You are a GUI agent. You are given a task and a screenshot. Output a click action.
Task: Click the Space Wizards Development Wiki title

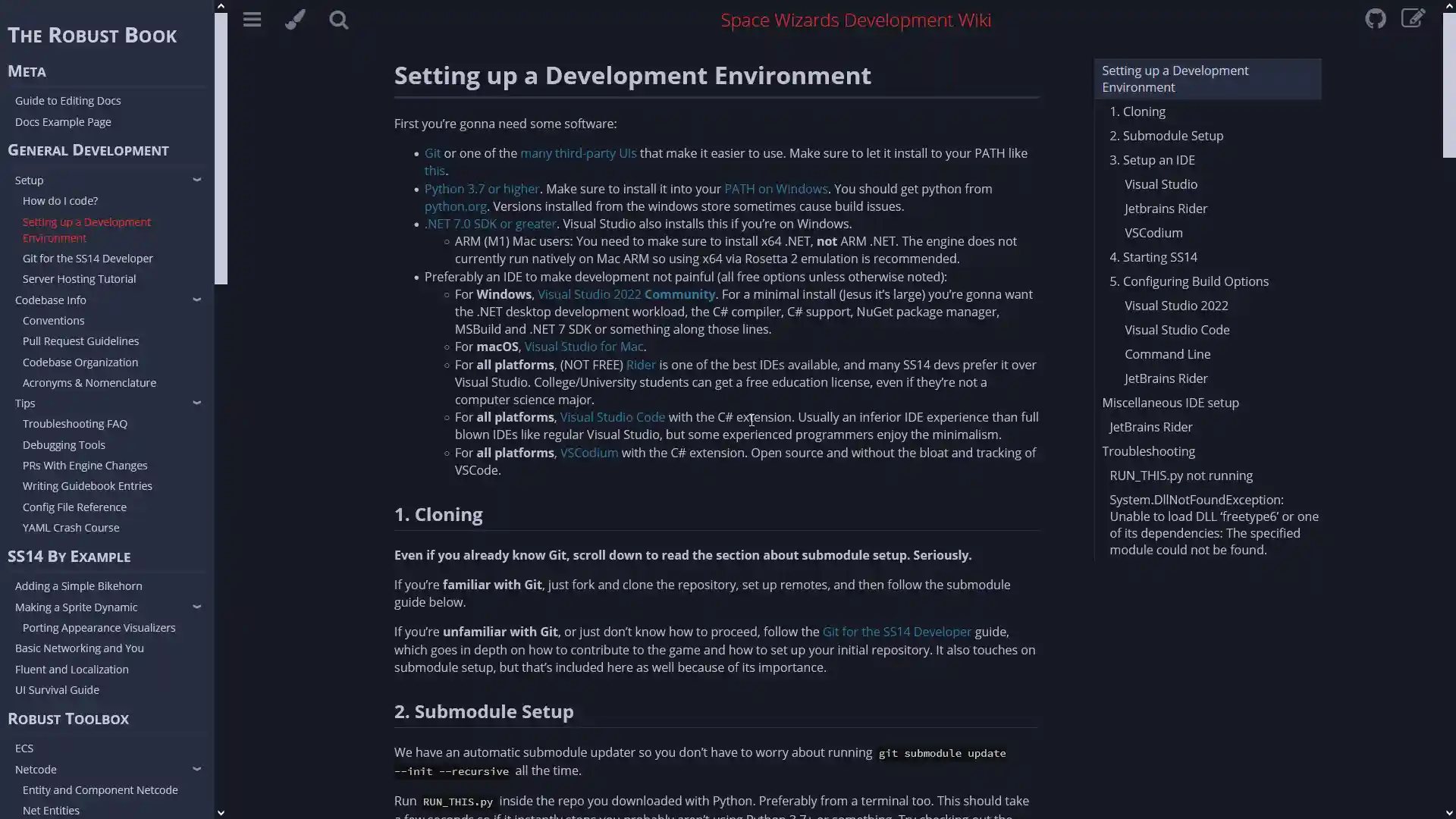[x=855, y=20]
